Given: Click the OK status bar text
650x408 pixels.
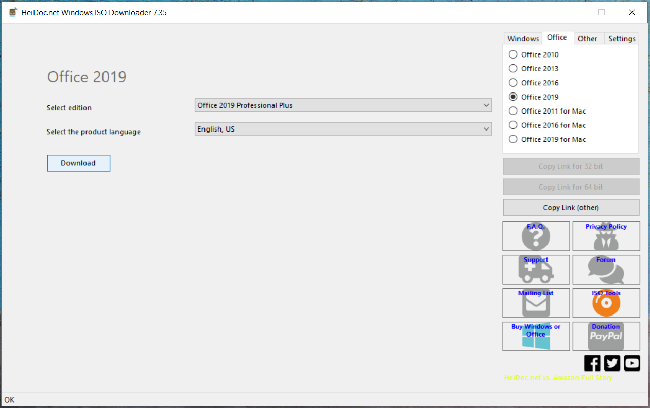Looking at the screenshot, I should (x=10, y=400).
